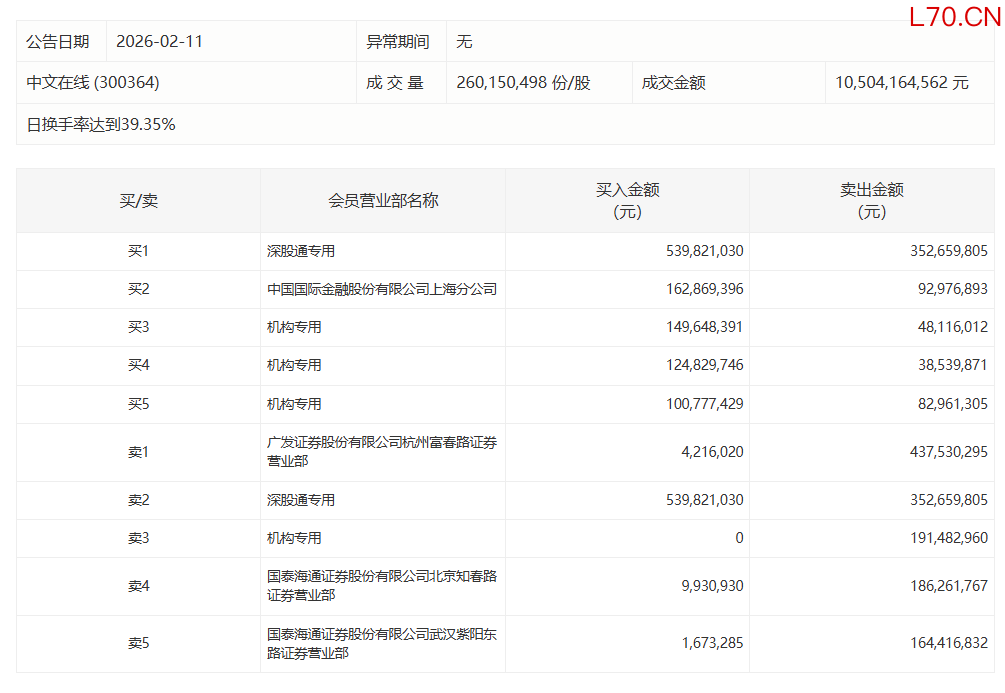Sort by 卖出金额 (元) column header
Image resolution: width=1005 pixels, height=693 pixels.
click(x=871, y=201)
